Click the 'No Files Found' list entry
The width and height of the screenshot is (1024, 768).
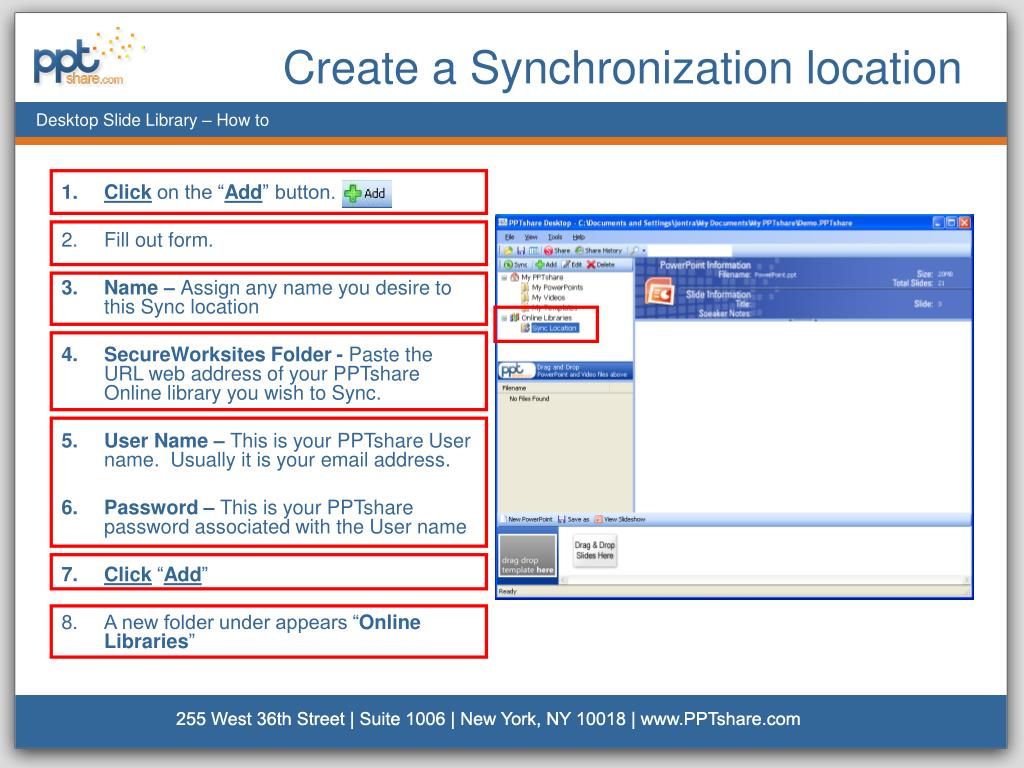coord(529,398)
